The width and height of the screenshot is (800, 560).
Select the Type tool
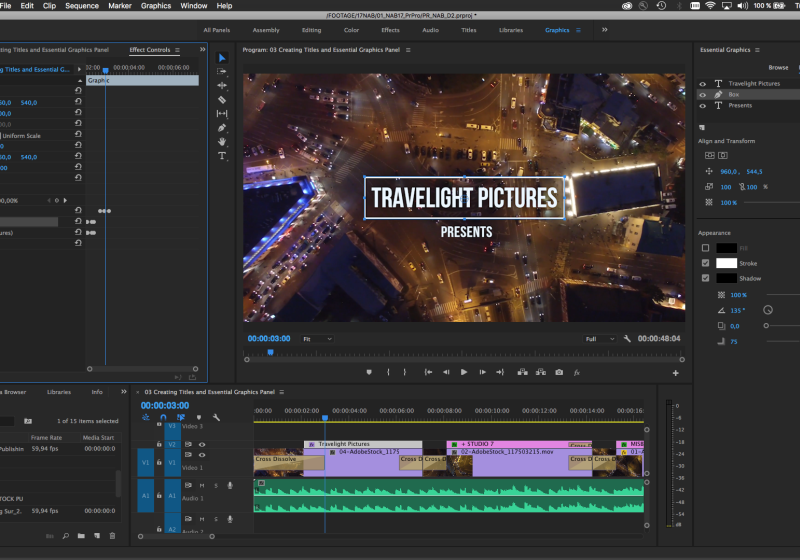coord(222,156)
